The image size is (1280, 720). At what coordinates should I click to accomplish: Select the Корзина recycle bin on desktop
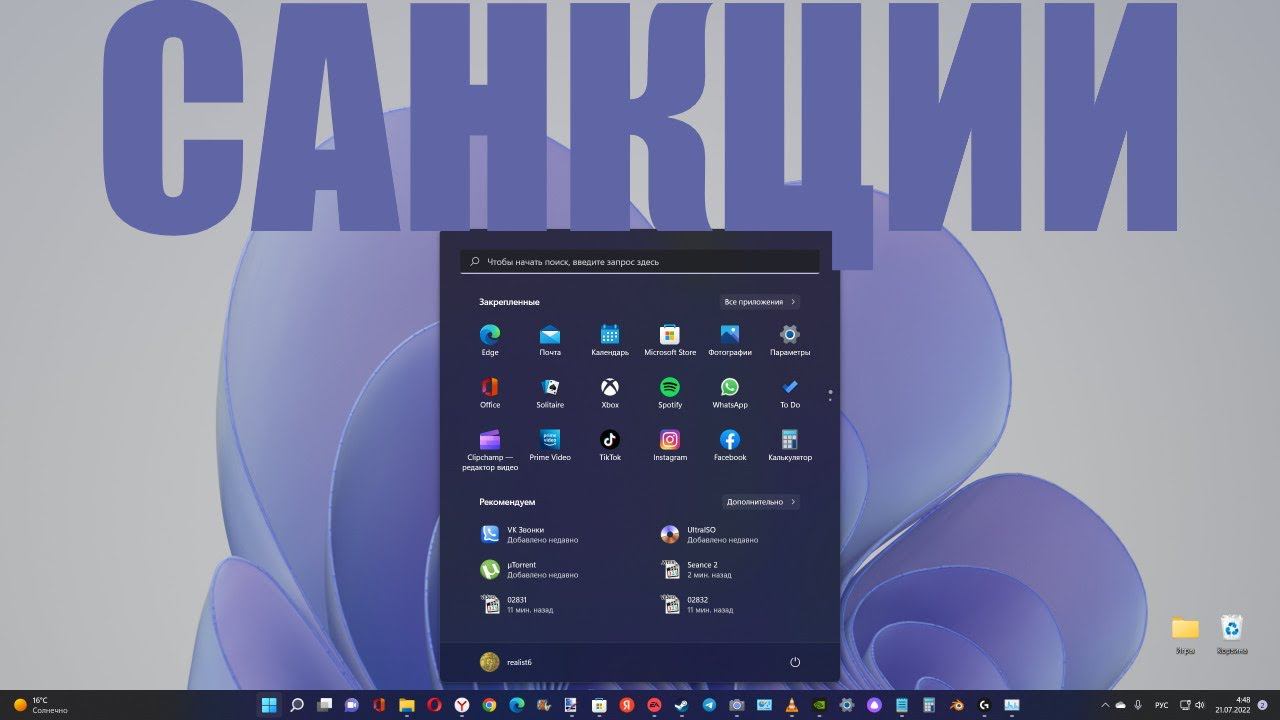[1232, 635]
